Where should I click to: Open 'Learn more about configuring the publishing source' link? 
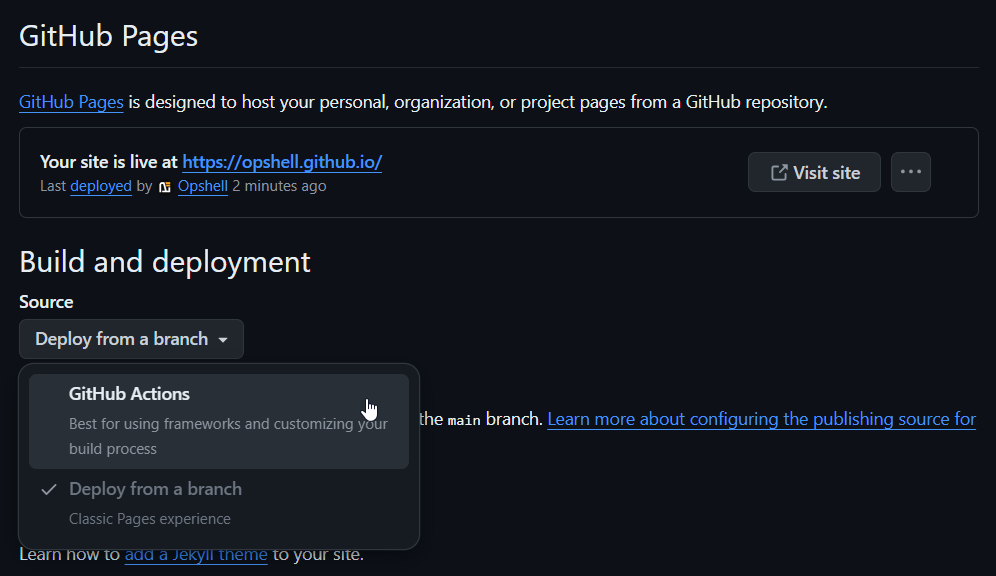[x=762, y=419]
